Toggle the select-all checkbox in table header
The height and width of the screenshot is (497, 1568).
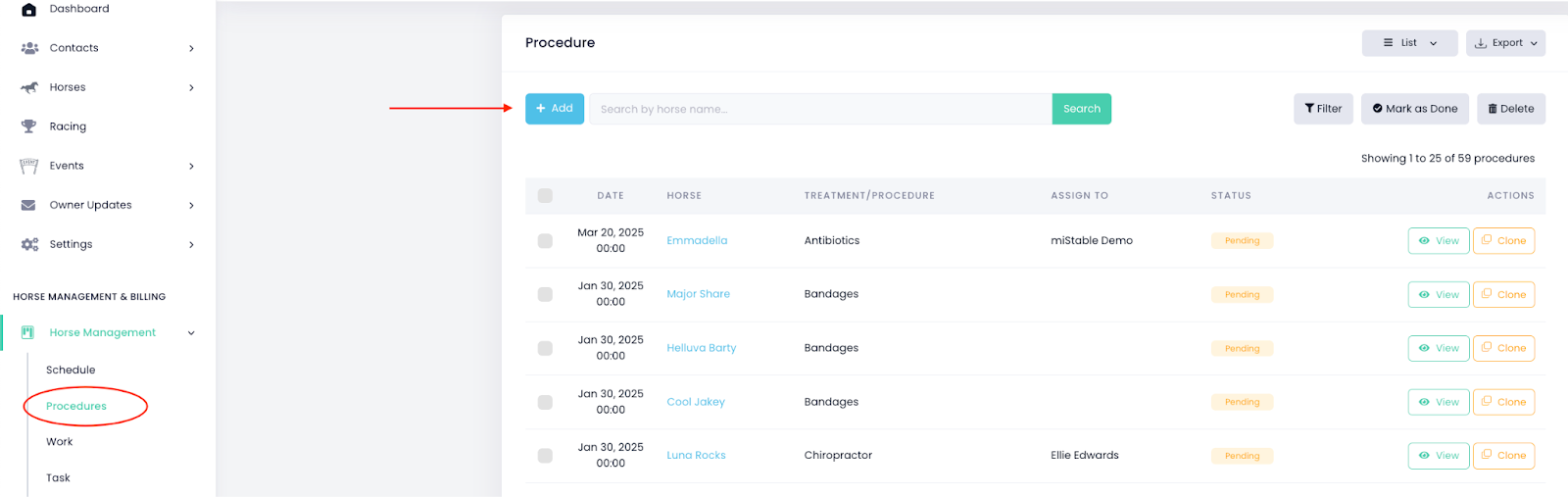545,196
